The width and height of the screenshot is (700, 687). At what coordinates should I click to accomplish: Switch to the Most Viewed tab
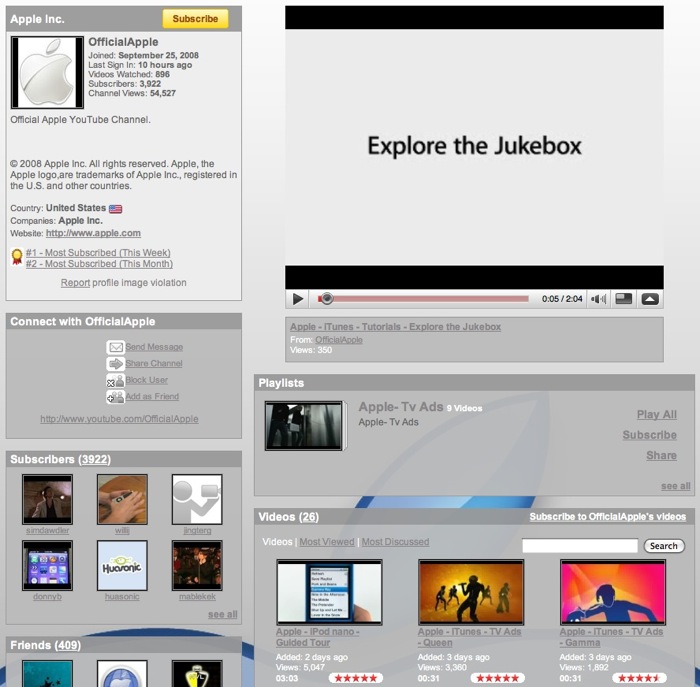point(327,541)
